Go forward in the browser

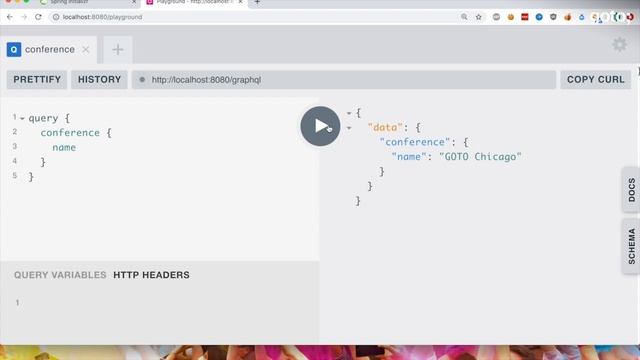pos(24,17)
